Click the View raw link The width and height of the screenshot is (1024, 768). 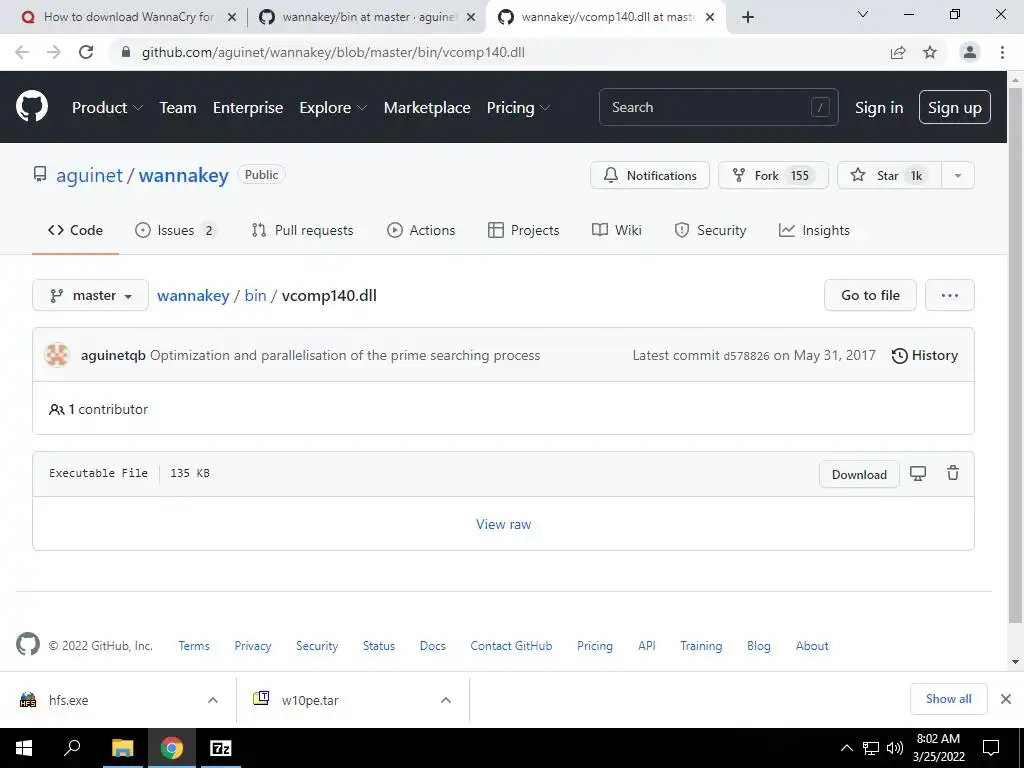click(504, 524)
